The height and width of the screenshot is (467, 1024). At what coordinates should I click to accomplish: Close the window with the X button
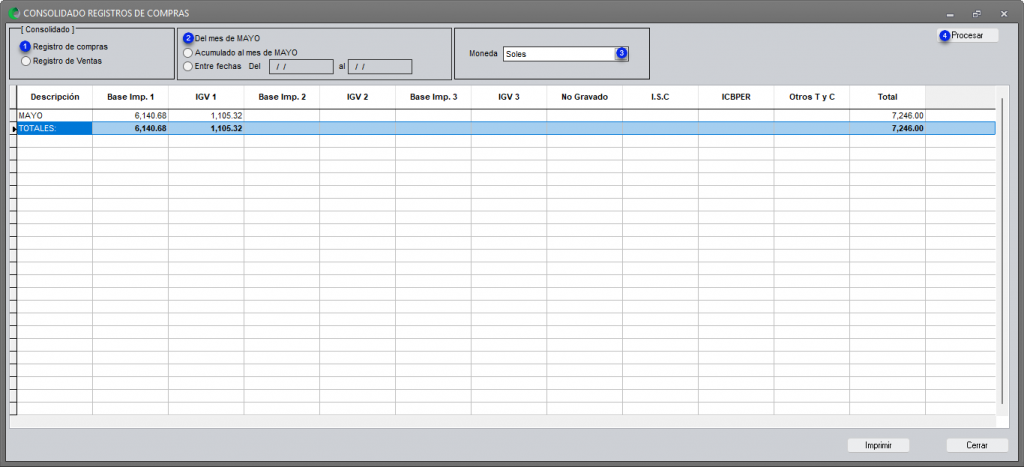coord(1004,14)
